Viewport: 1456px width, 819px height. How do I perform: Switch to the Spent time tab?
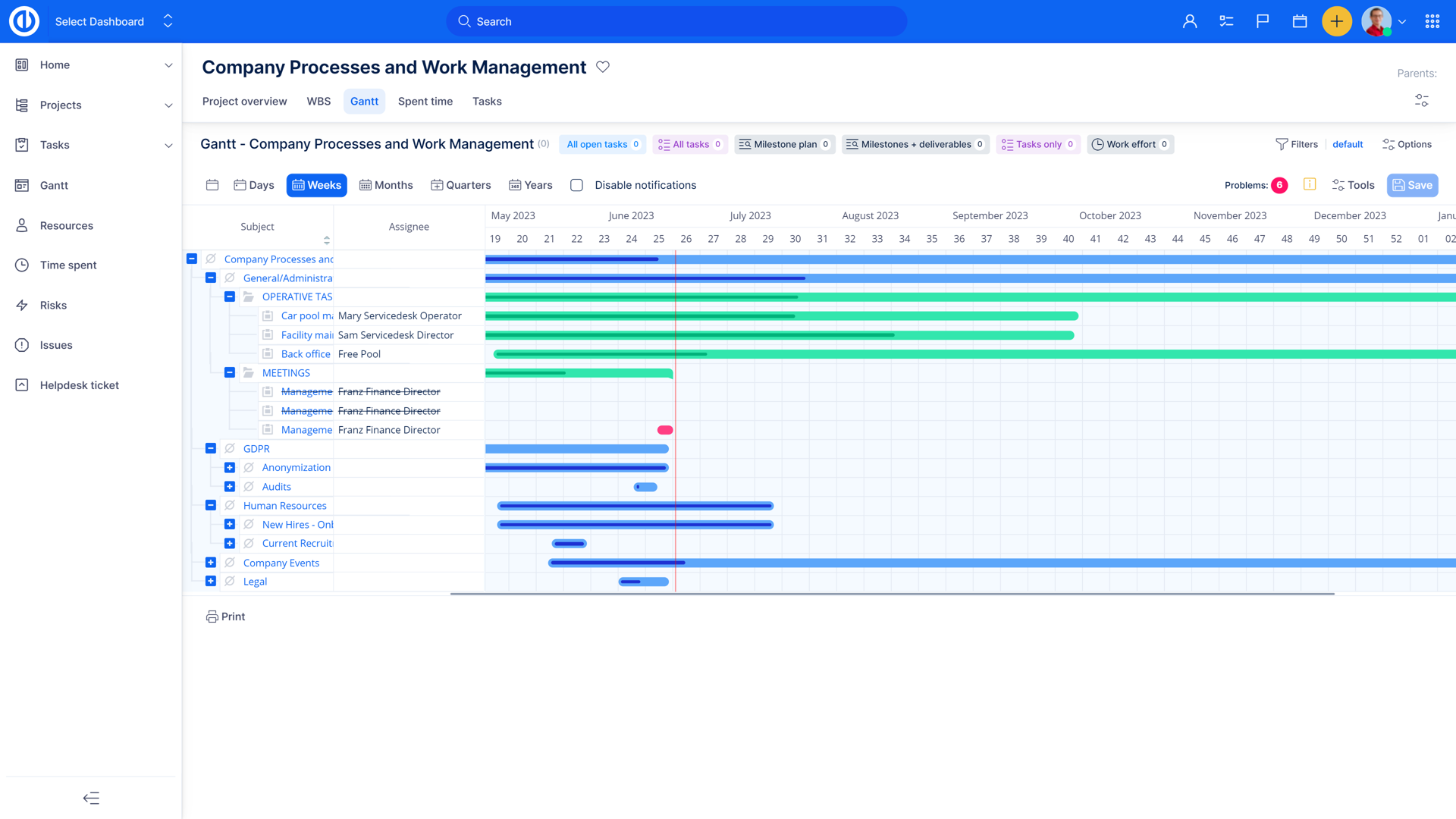425,101
